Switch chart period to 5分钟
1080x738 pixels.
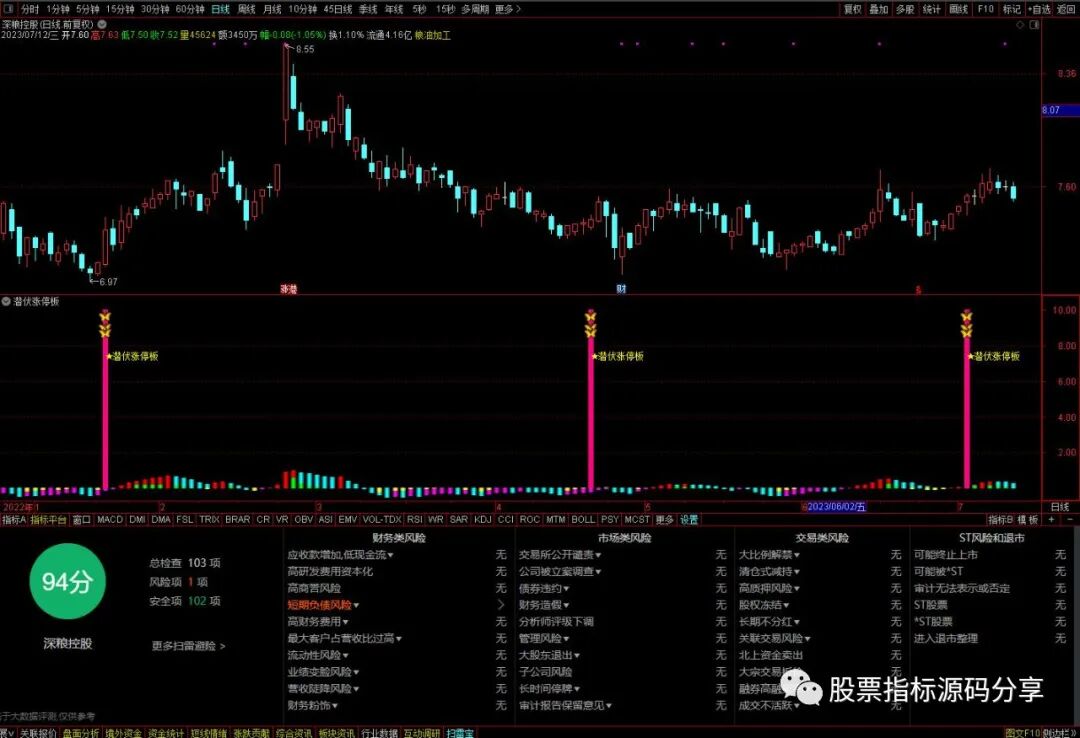pos(87,9)
